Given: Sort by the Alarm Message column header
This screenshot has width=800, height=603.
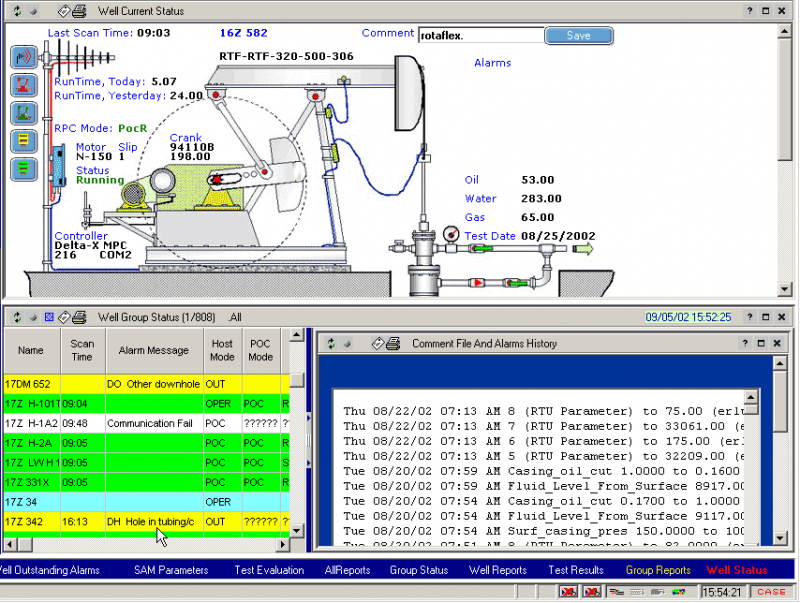Looking at the screenshot, I should [154, 350].
